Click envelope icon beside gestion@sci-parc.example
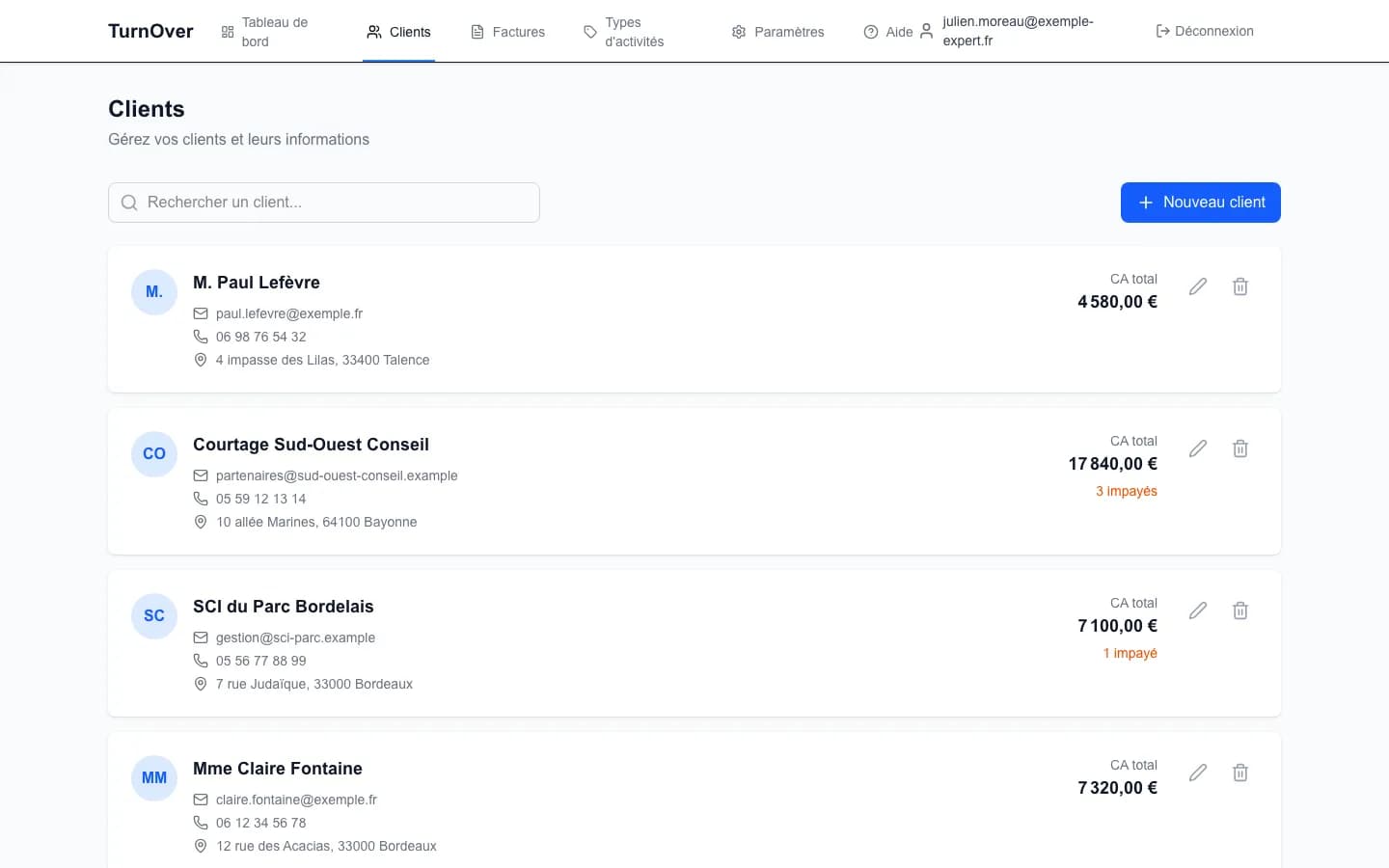Viewport: 1389px width, 868px height. click(201, 637)
